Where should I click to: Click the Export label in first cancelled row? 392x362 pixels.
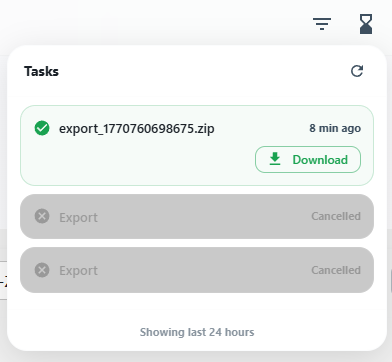78,217
